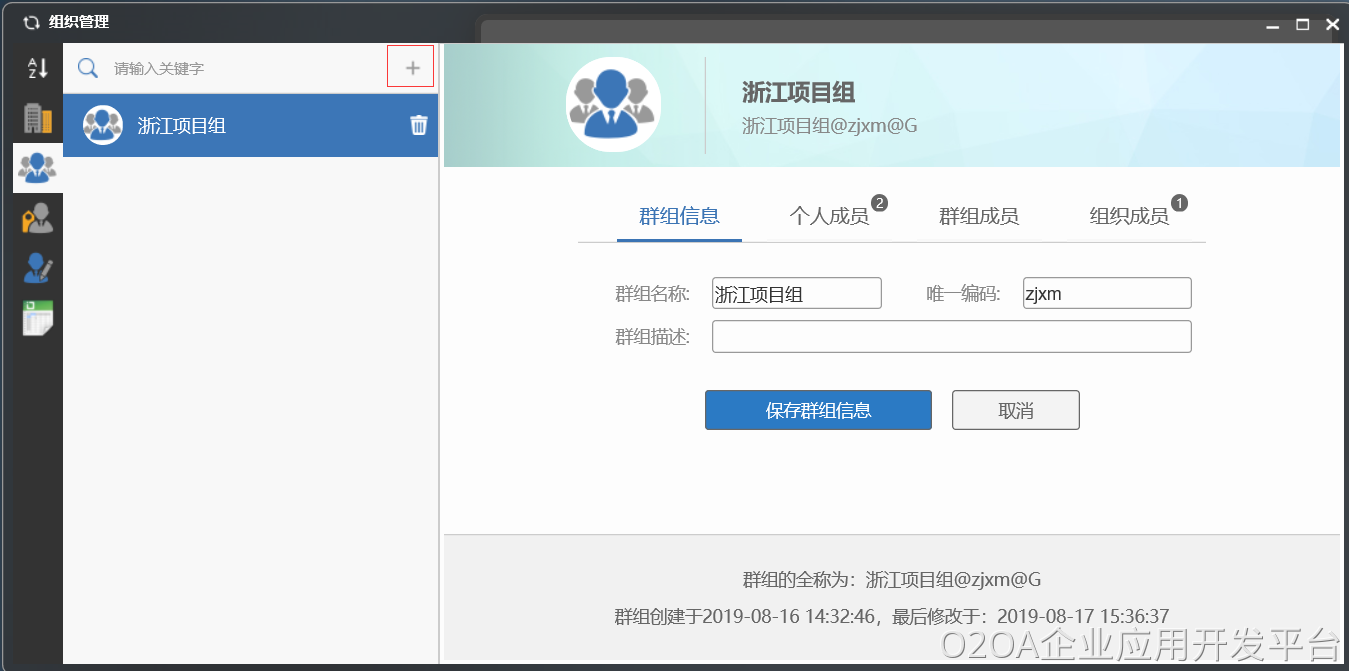
Task: Open organization management building icon
Action: (x=37, y=118)
